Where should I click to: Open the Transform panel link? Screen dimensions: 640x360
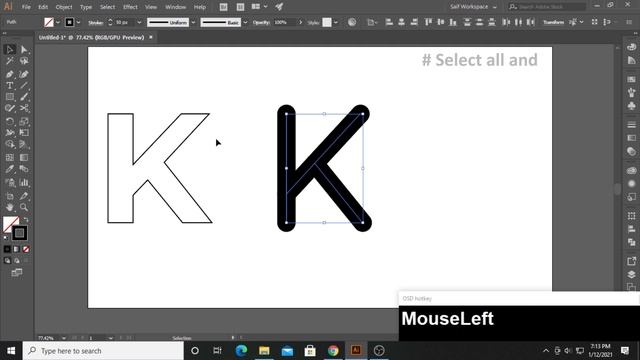point(553,22)
